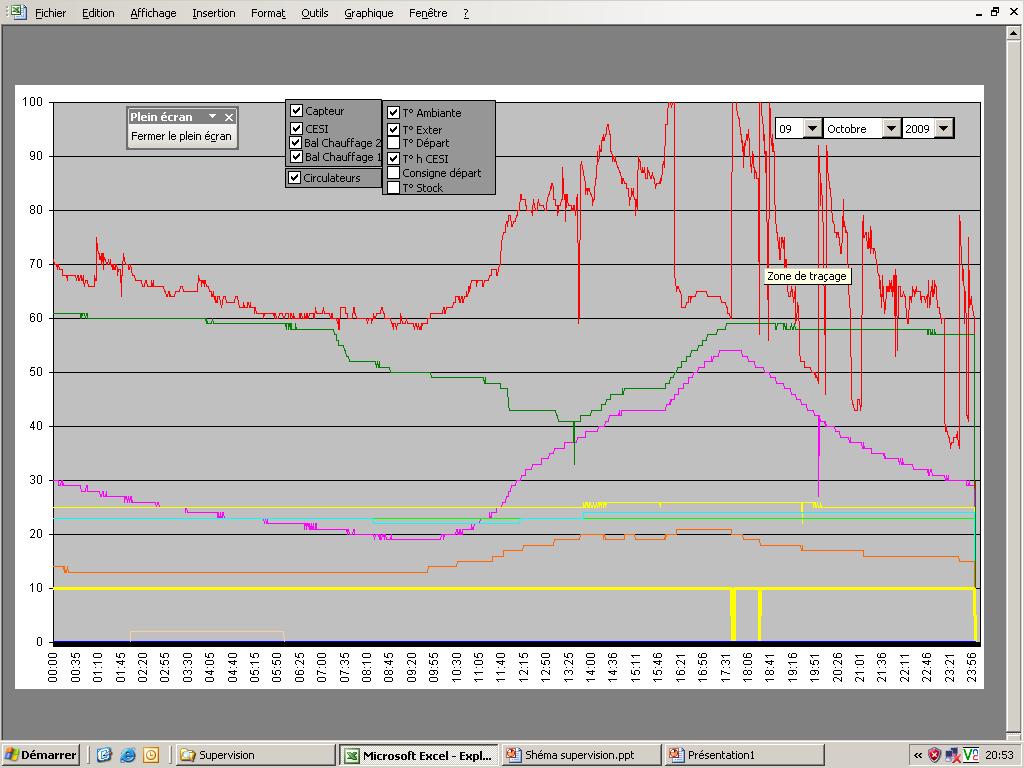Open the clock quick launch icon
The width and height of the screenshot is (1024, 768).
click(151, 755)
